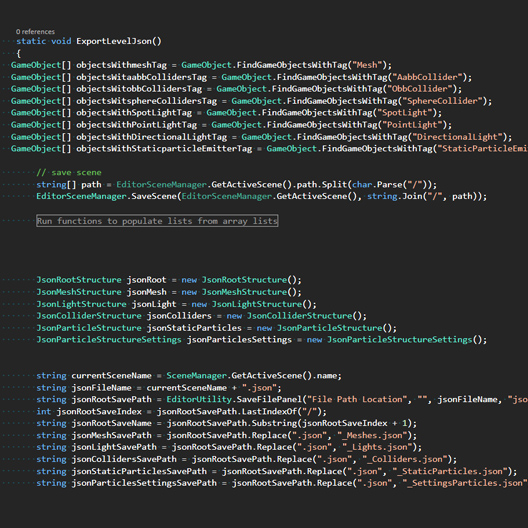Click the "AabbCollider" string literal
Viewport: 528px width, 528px height.
click(428, 77)
